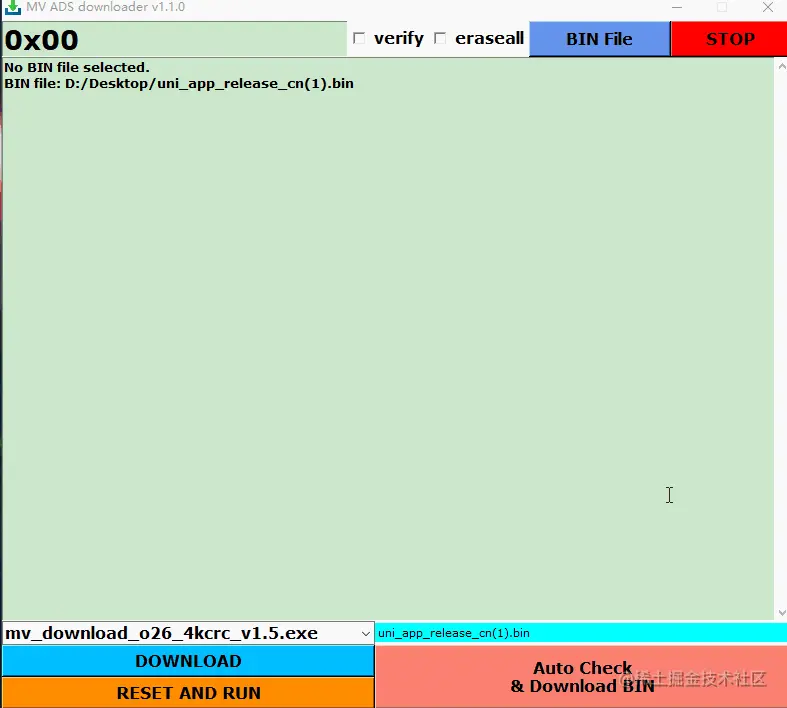The width and height of the screenshot is (787, 708).
Task: Click the cyan uni_app_release_cn(1).bin filename field
Action: pyautogui.click(x=581, y=633)
